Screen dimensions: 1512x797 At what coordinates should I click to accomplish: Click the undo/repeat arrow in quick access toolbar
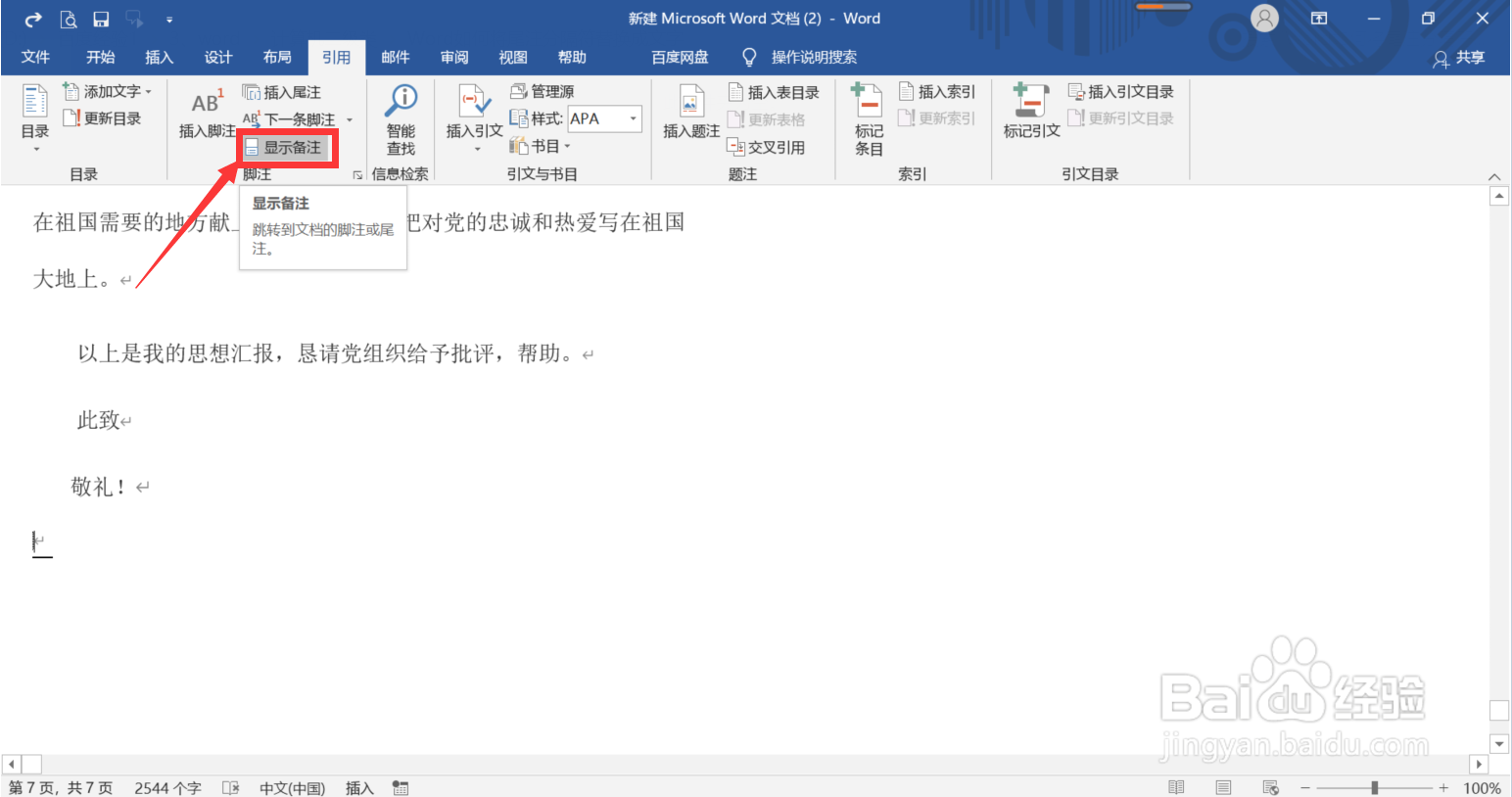(x=33, y=19)
